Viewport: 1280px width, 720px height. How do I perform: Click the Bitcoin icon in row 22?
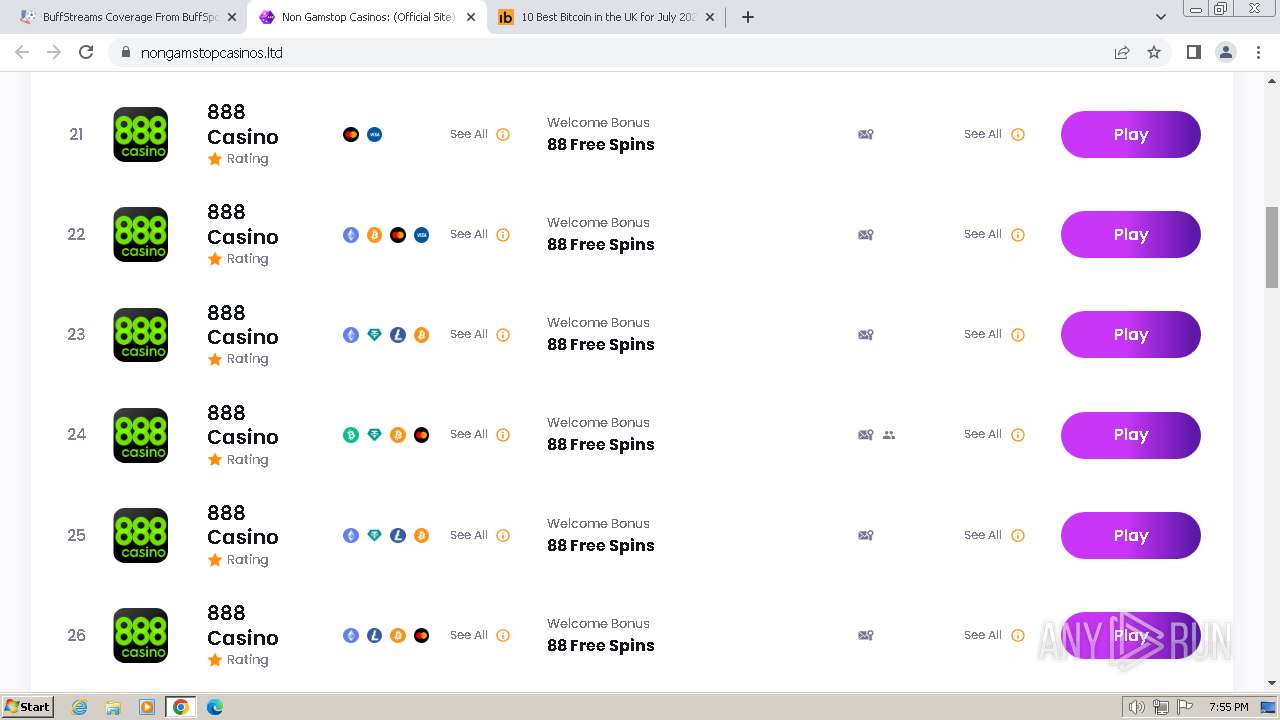[375, 235]
